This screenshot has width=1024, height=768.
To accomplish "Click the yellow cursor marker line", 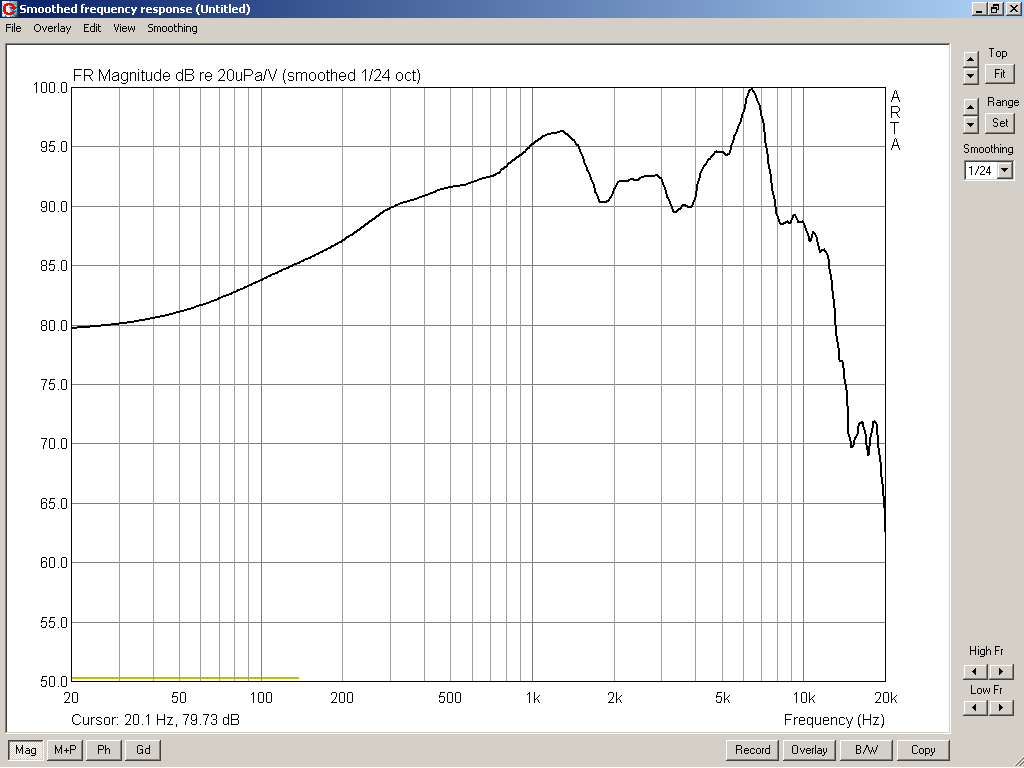I will (x=185, y=678).
